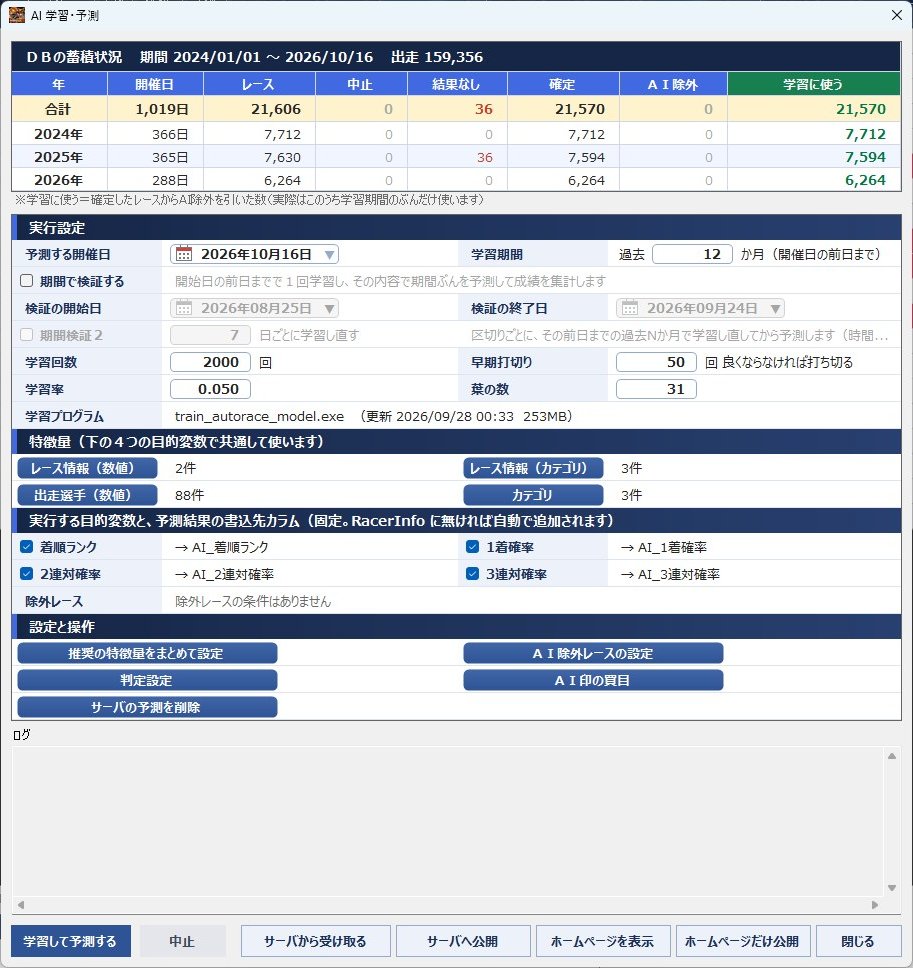
Task: Click green 6,264 in 学習に使う column
Action: (x=865, y=180)
